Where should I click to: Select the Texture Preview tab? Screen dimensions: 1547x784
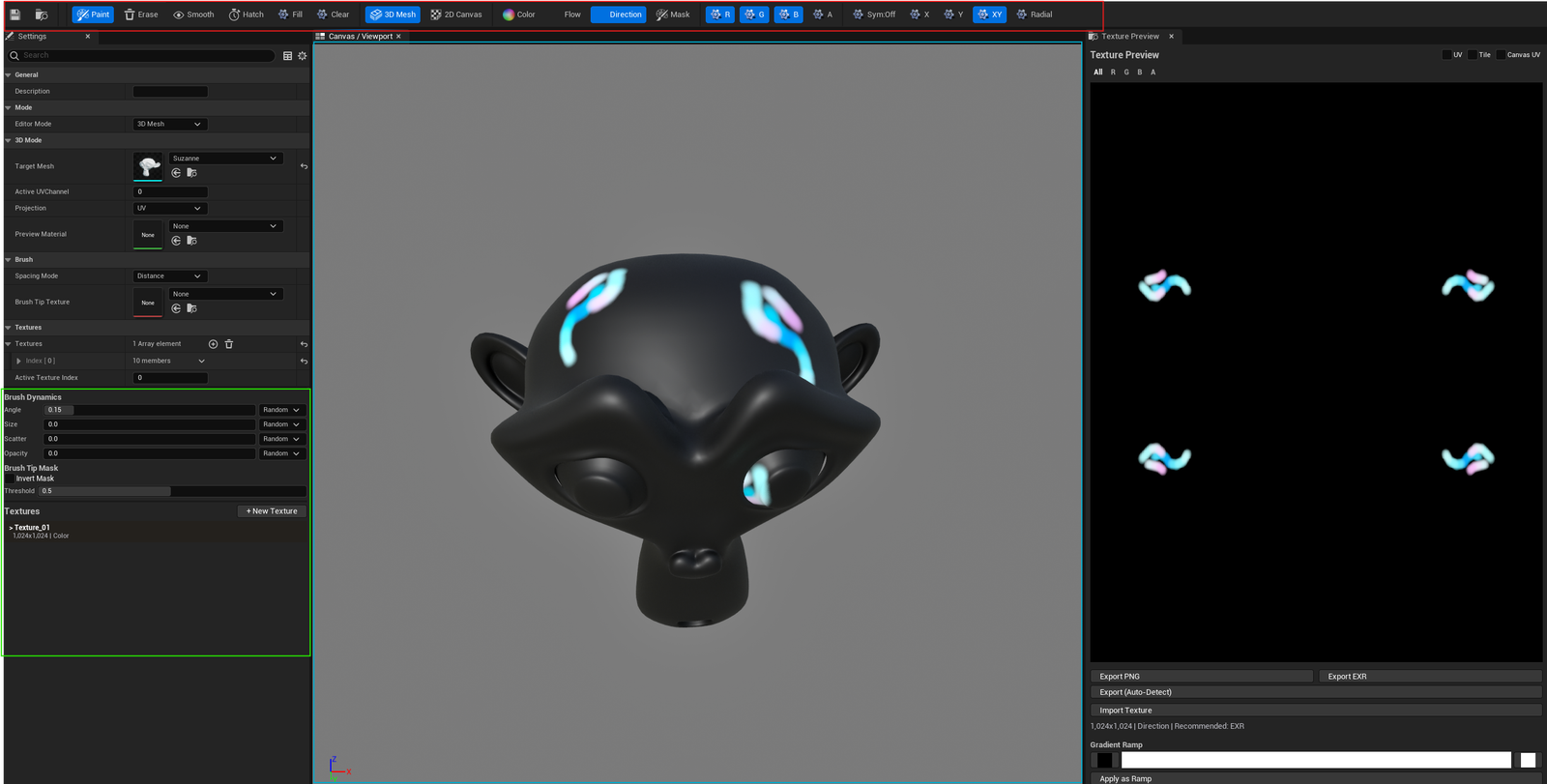[x=1129, y=37]
